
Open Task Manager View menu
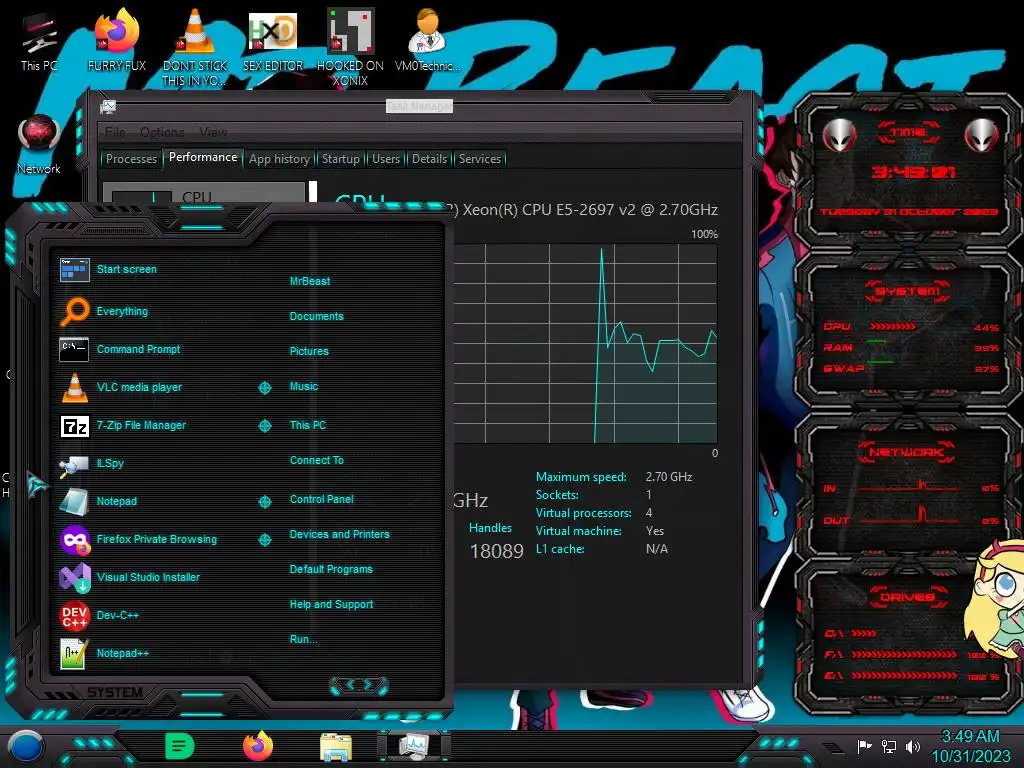[x=213, y=132]
